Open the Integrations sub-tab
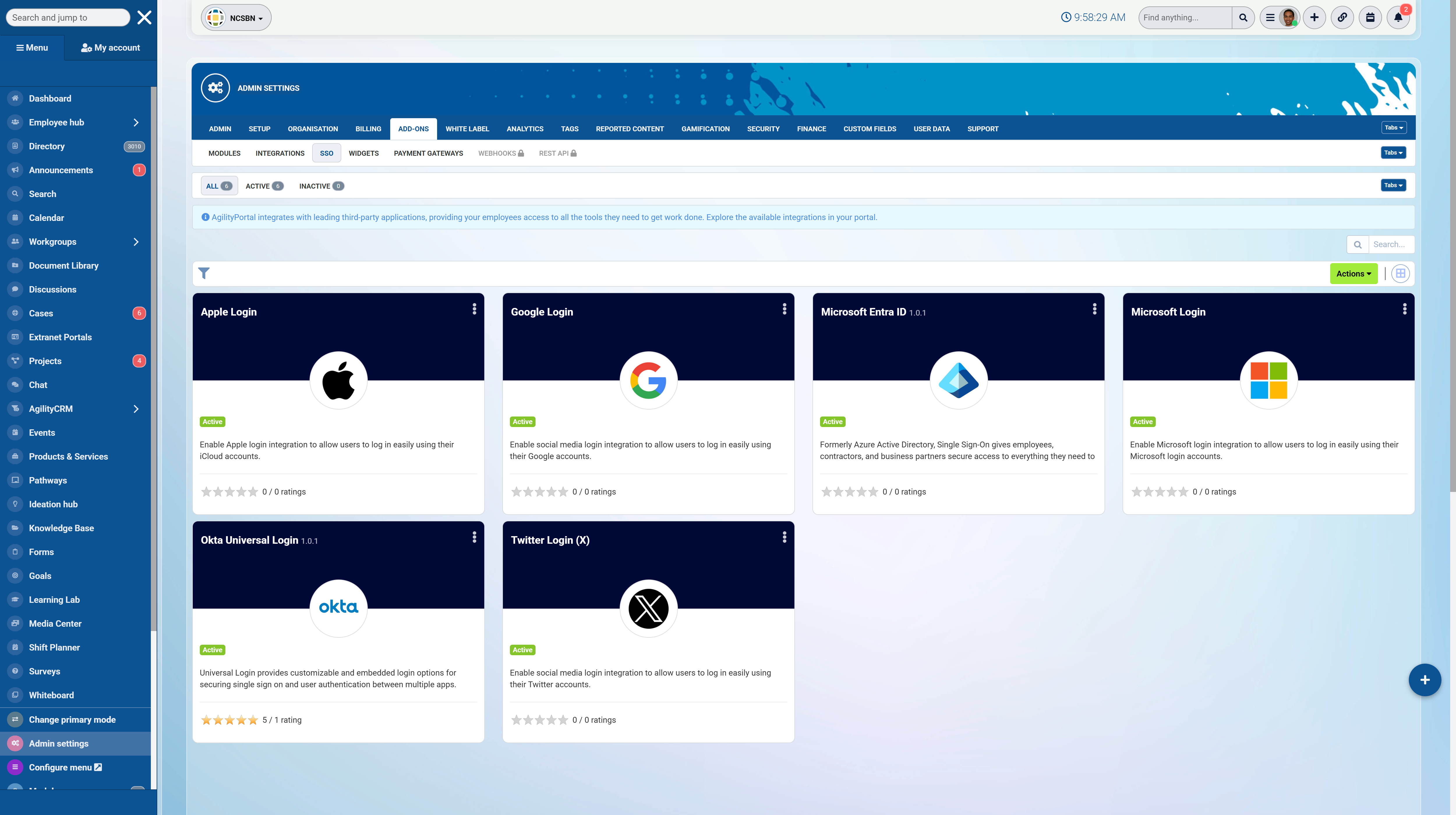 280,153
